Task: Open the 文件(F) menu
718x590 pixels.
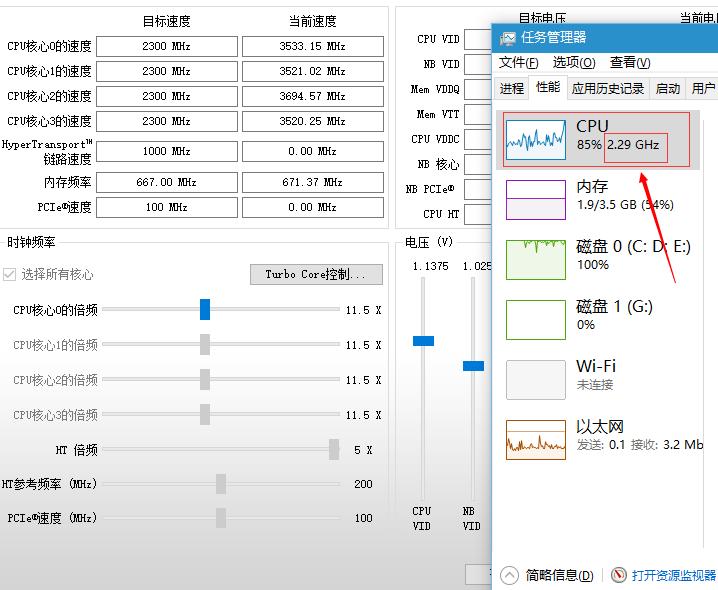Action: pyautogui.click(x=518, y=62)
